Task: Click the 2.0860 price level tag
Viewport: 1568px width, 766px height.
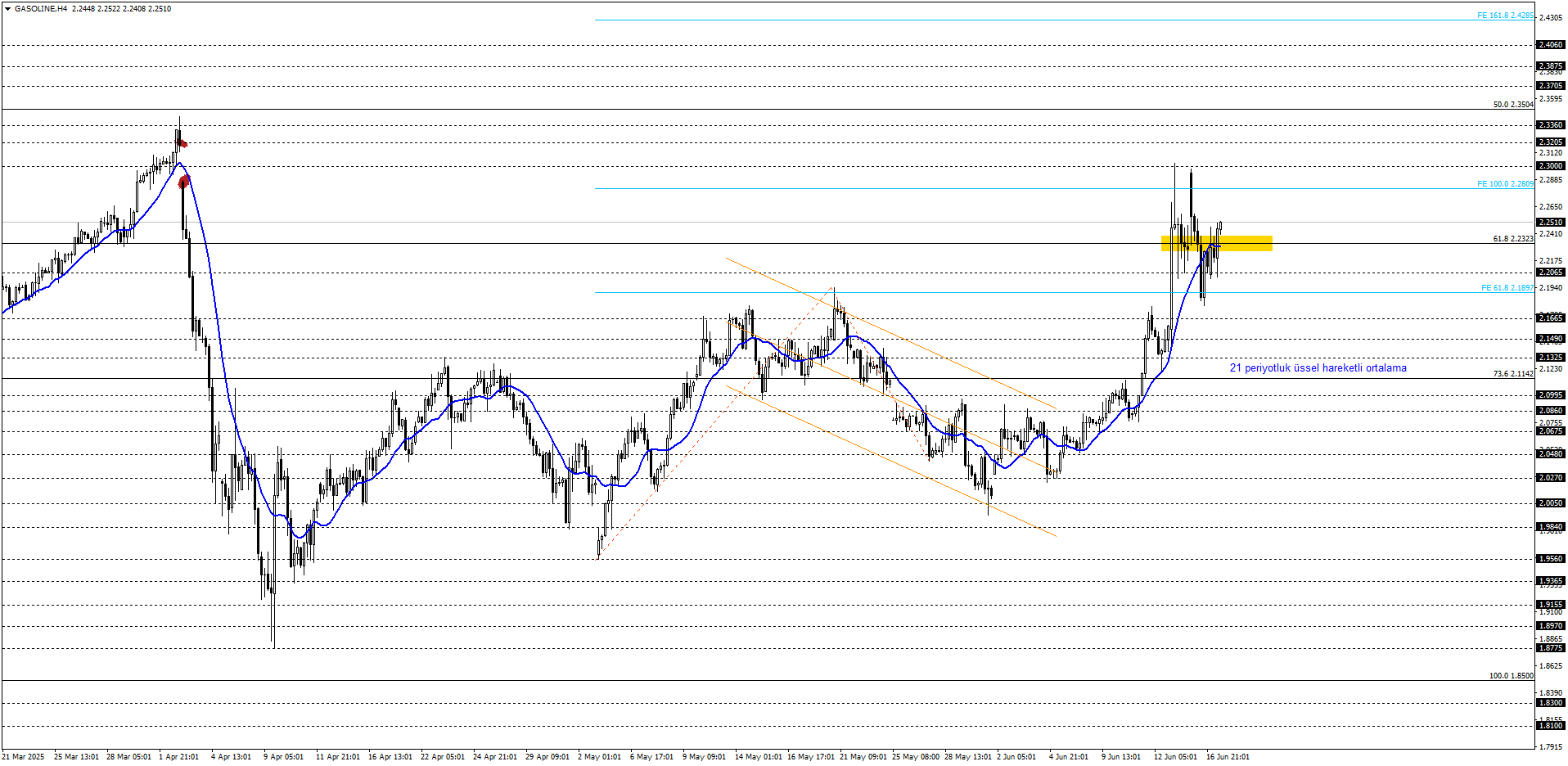Action: 1551,411
